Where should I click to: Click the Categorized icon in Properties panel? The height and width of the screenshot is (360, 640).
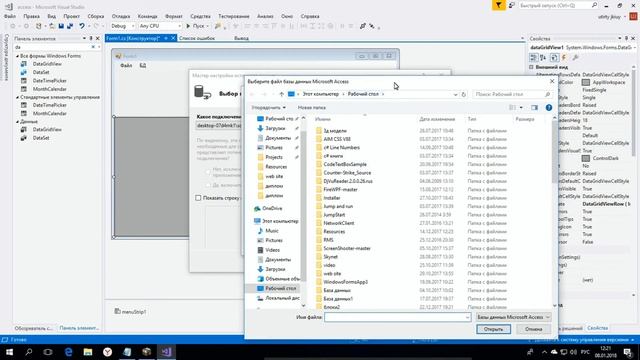click(x=533, y=58)
